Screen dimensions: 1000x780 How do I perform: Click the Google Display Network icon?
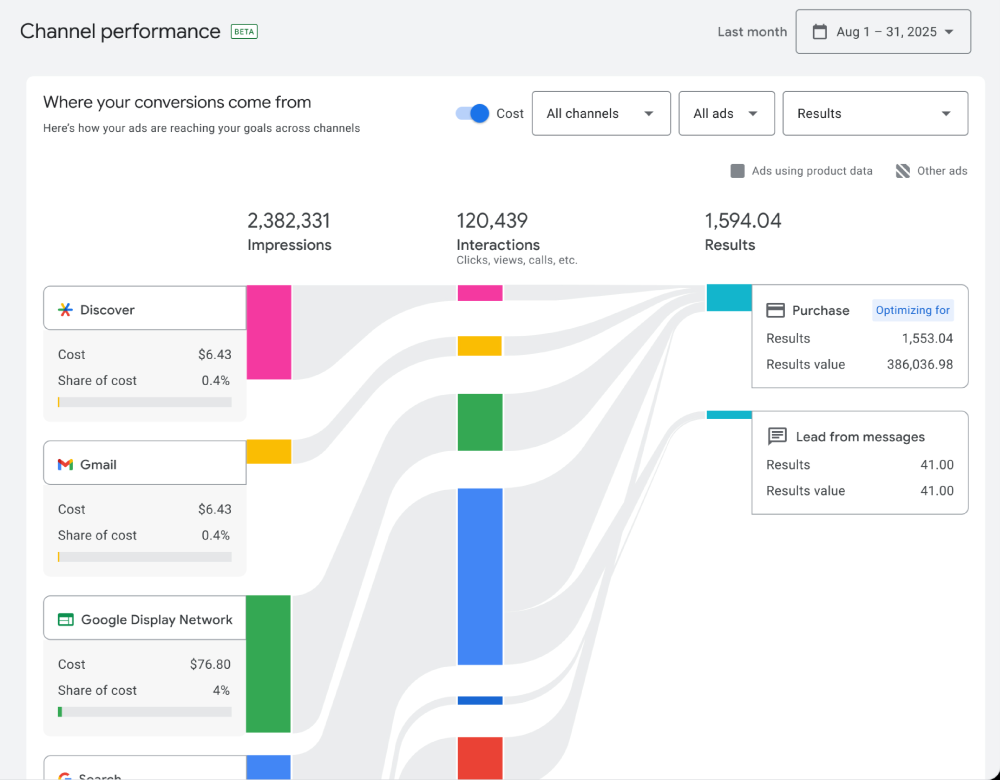[x=65, y=618]
